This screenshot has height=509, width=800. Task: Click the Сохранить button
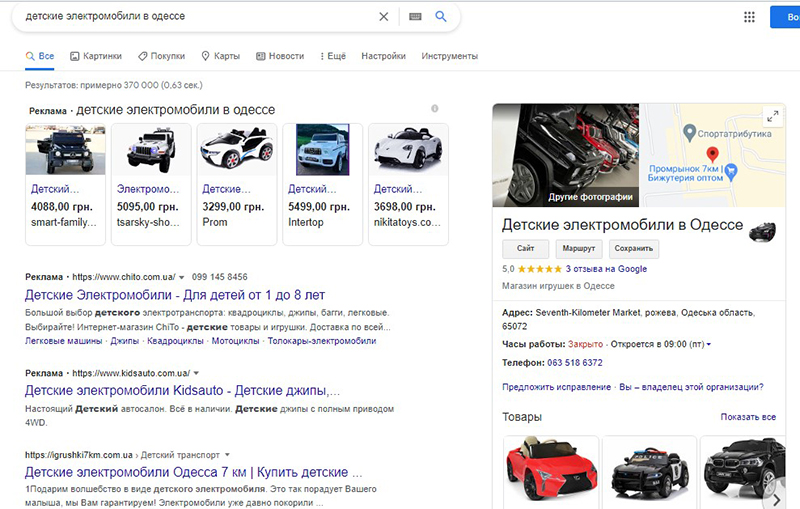(x=634, y=248)
